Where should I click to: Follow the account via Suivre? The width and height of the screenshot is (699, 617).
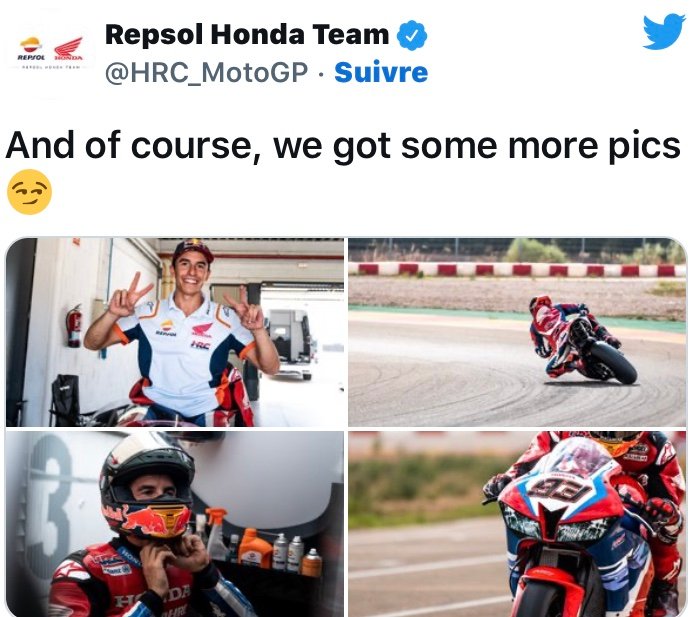pyautogui.click(x=381, y=72)
